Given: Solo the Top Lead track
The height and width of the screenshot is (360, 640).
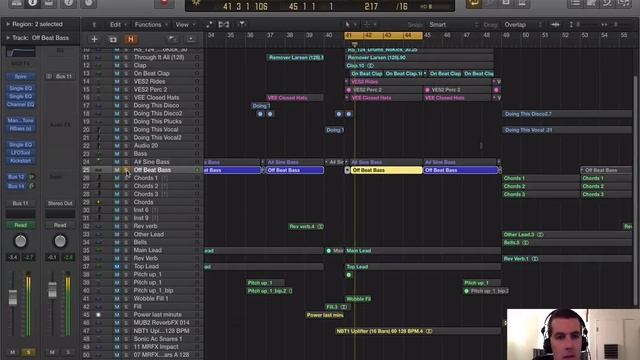Looking at the screenshot, I should (x=126, y=266).
